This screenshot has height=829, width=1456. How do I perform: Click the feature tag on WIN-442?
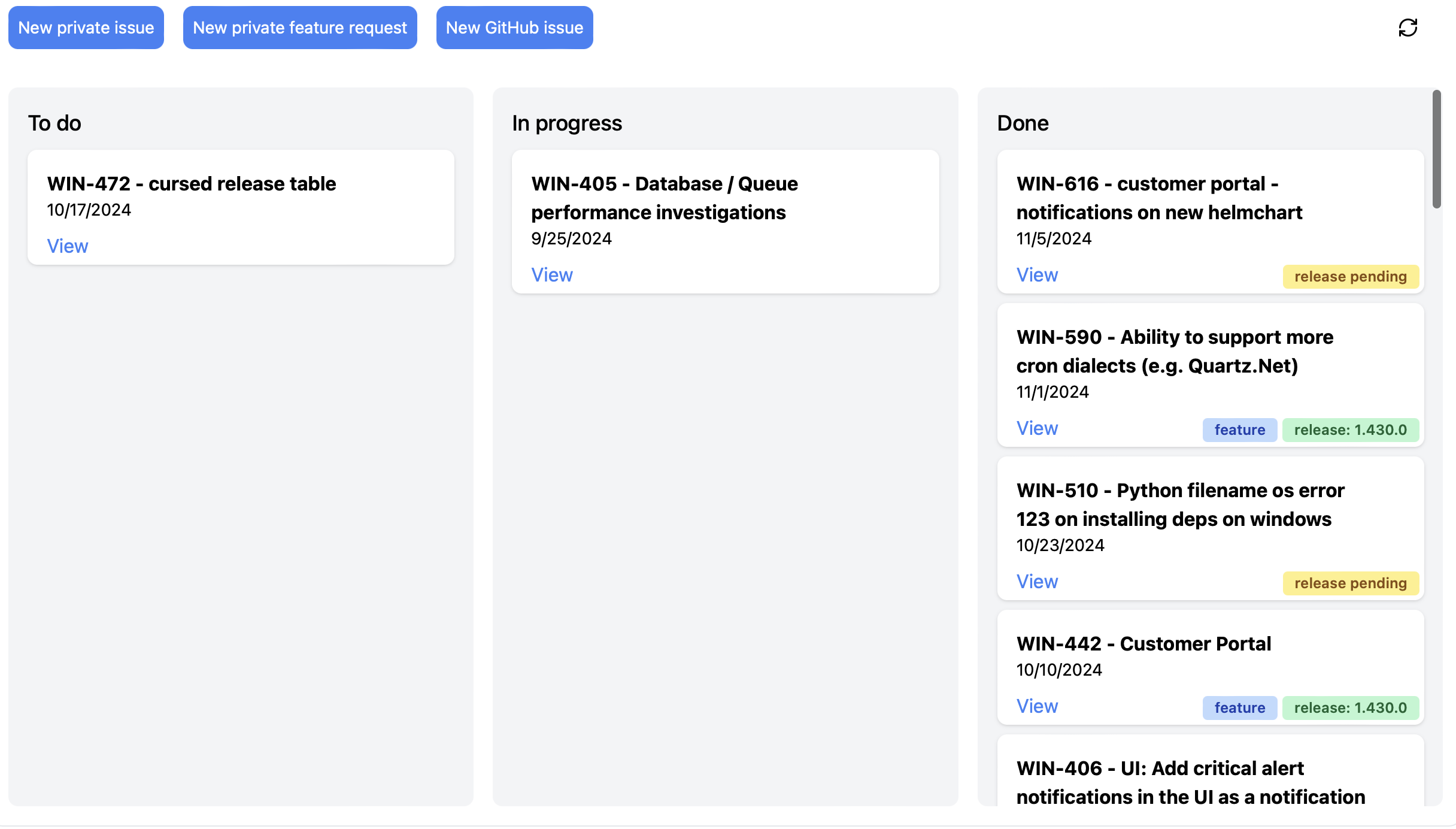[1239, 707]
